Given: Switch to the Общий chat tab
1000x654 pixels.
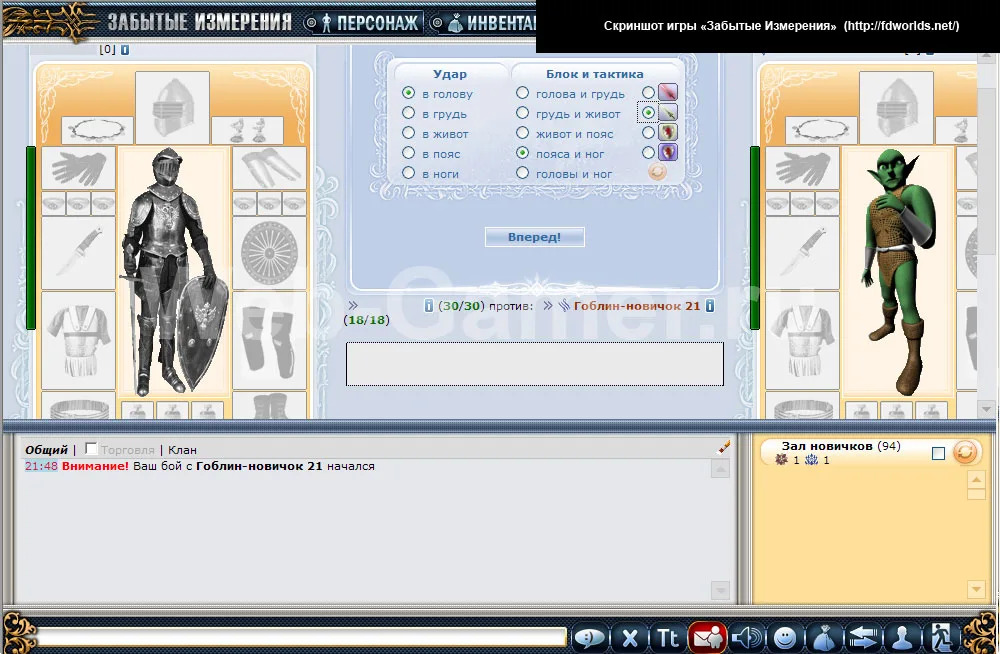Looking at the screenshot, I should click(46, 450).
